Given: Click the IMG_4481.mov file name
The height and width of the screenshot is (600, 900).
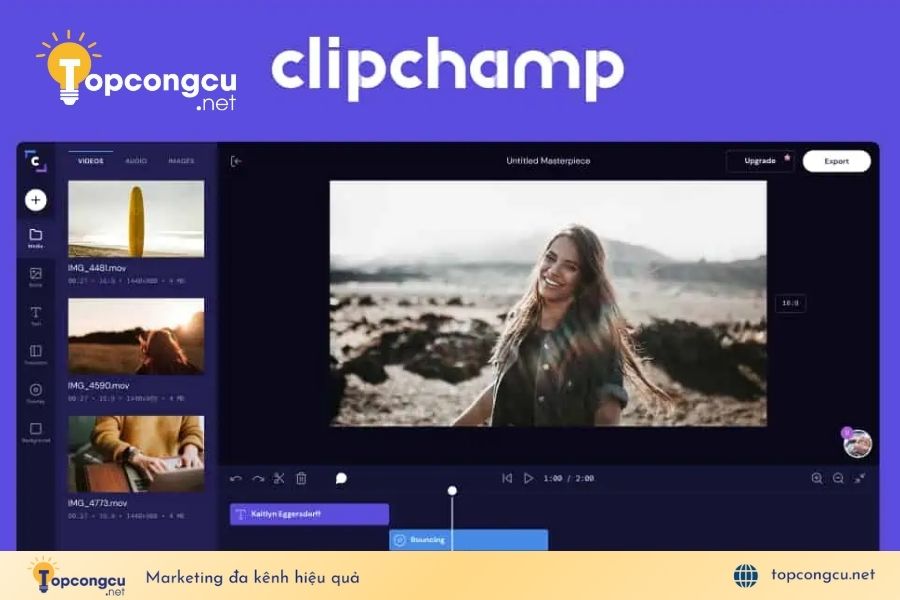Looking at the screenshot, I should (96, 268).
